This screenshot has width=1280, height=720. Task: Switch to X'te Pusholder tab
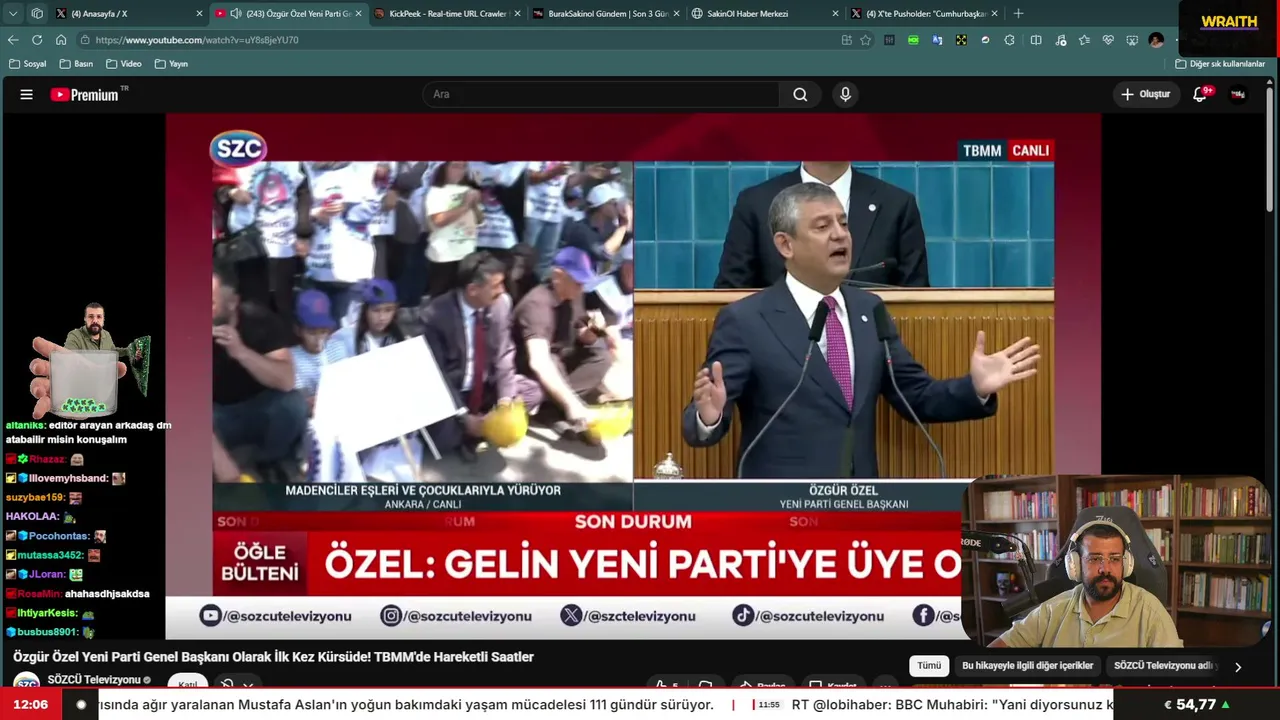point(925,14)
